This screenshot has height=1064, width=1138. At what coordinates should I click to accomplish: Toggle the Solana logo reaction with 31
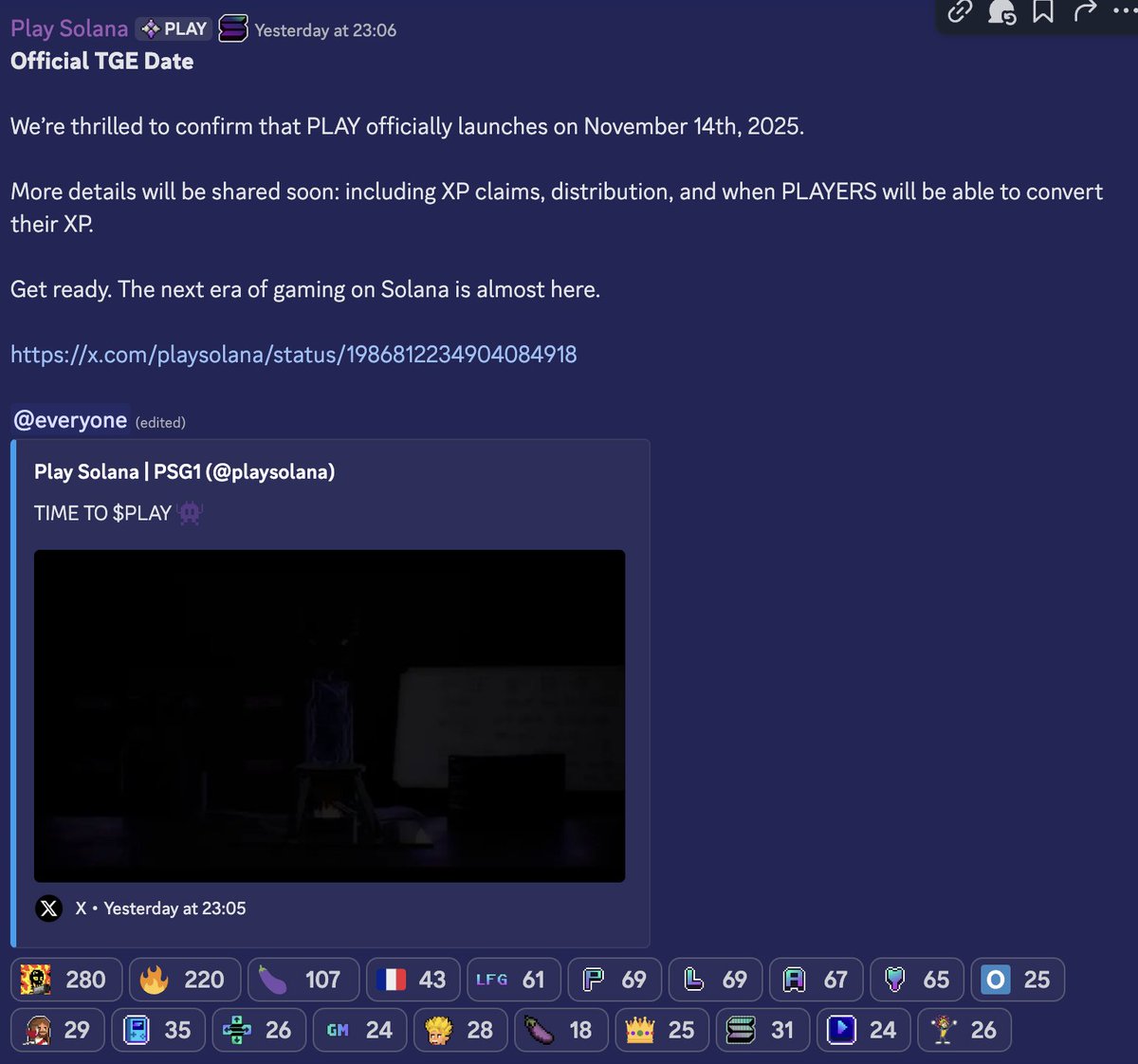pyautogui.click(x=762, y=1030)
